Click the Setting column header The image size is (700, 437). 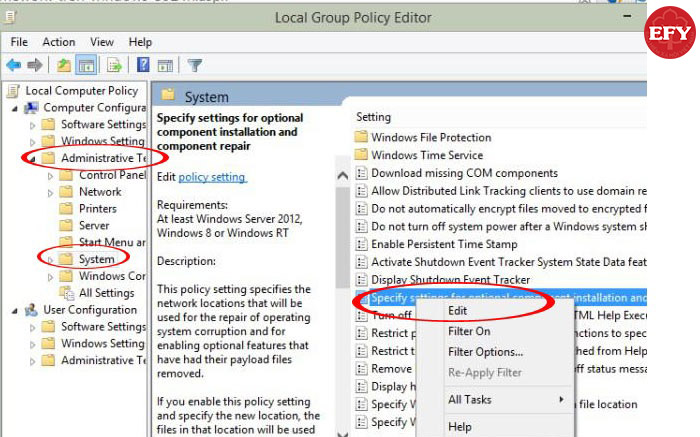point(374,117)
